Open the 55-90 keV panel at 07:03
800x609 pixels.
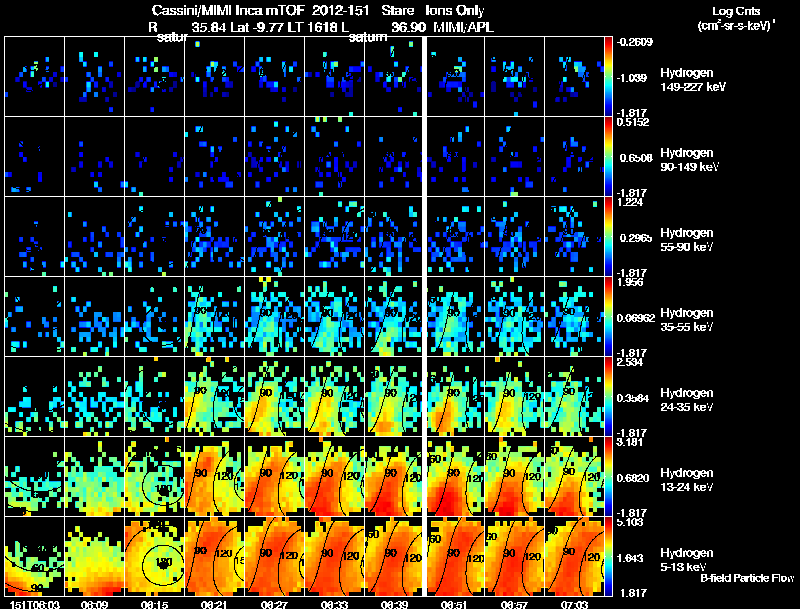[x=574, y=237]
